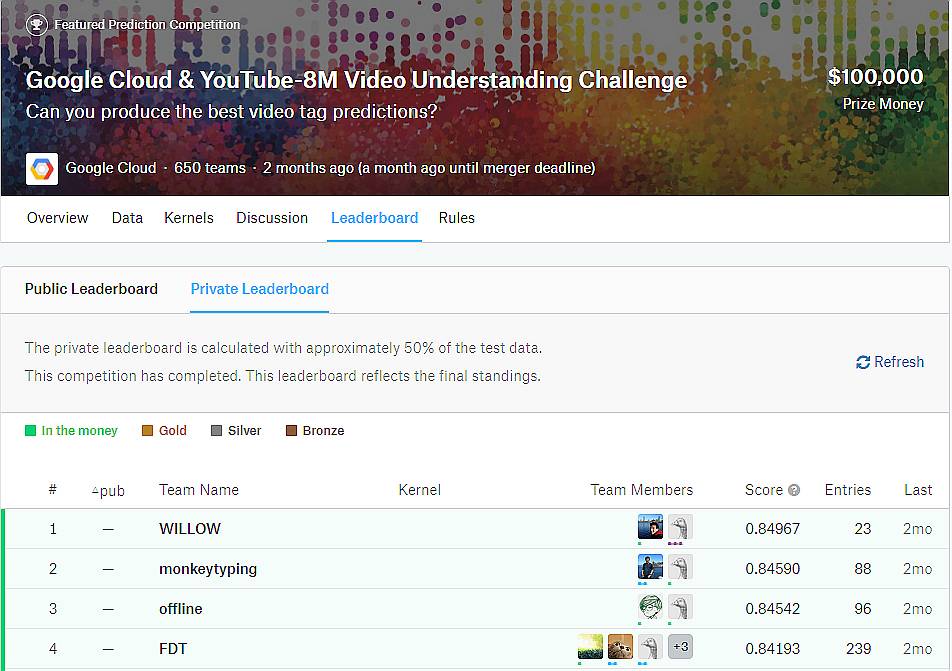Image resolution: width=952 pixels, height=671 pixels.
Task: Open goose avatar of team WILLOW
Action: coord(680,527)
